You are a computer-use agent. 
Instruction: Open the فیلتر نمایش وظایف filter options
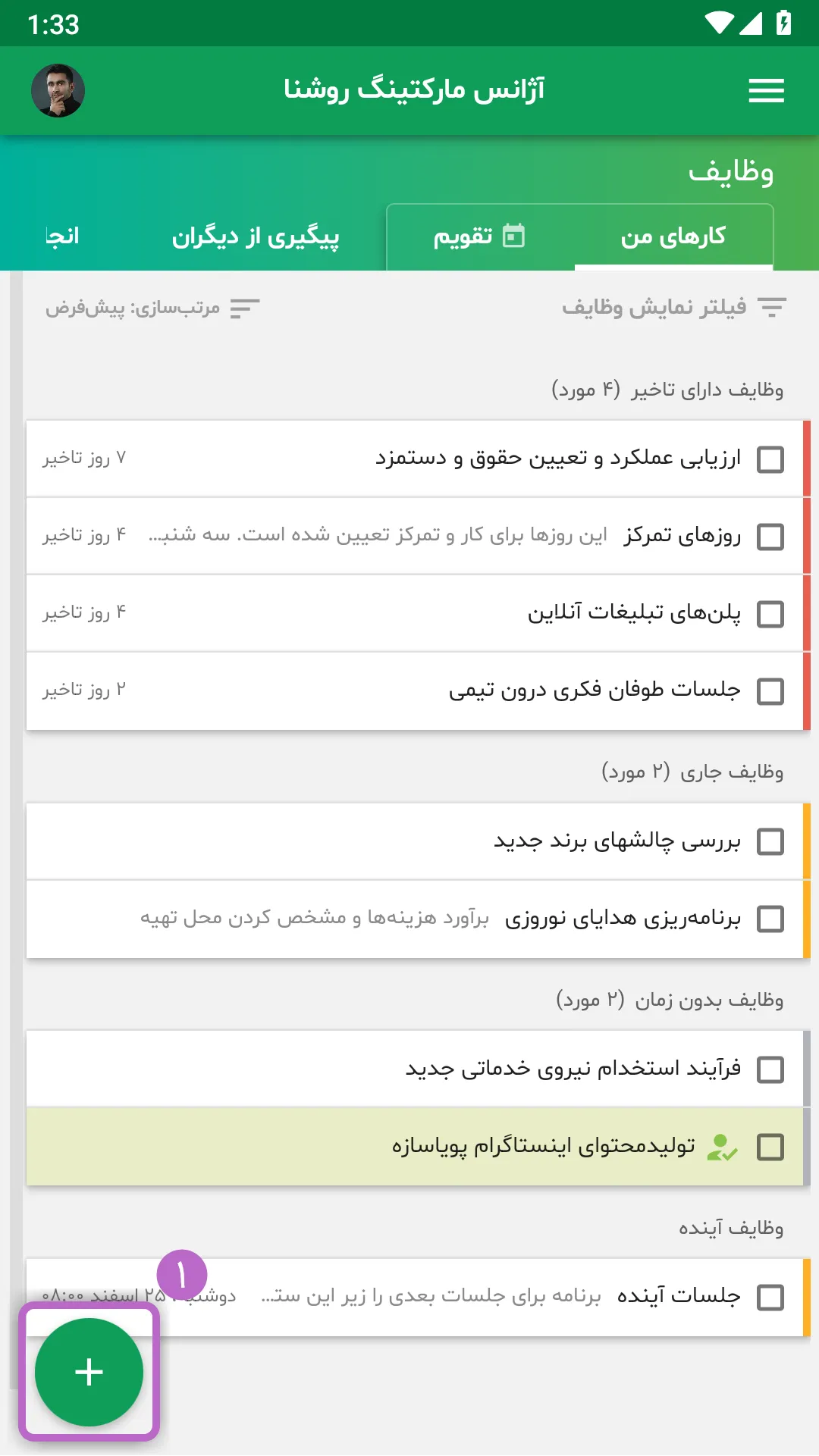tap(673, 308)
